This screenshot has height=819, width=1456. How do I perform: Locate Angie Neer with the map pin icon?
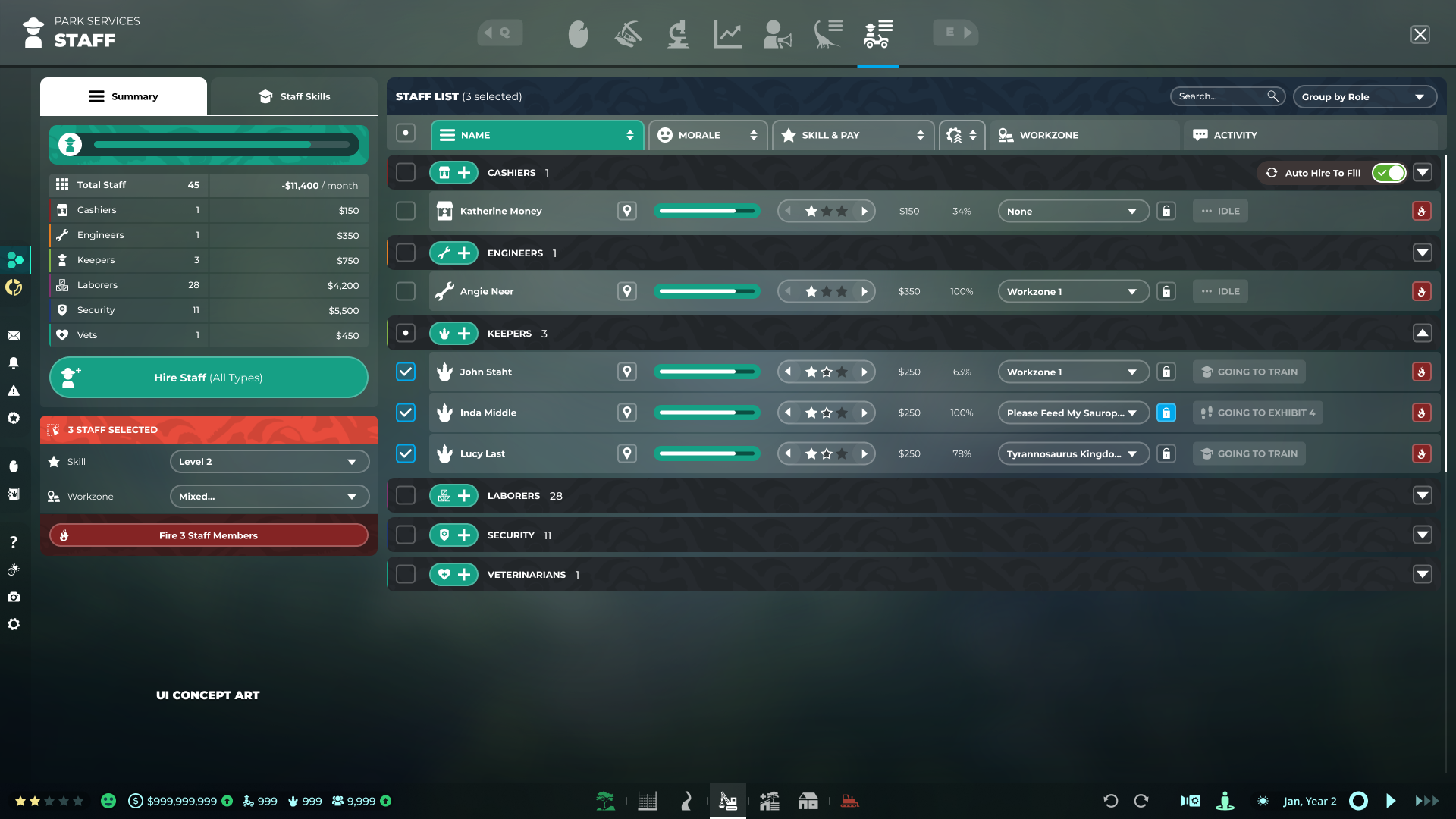coord(626,291)
